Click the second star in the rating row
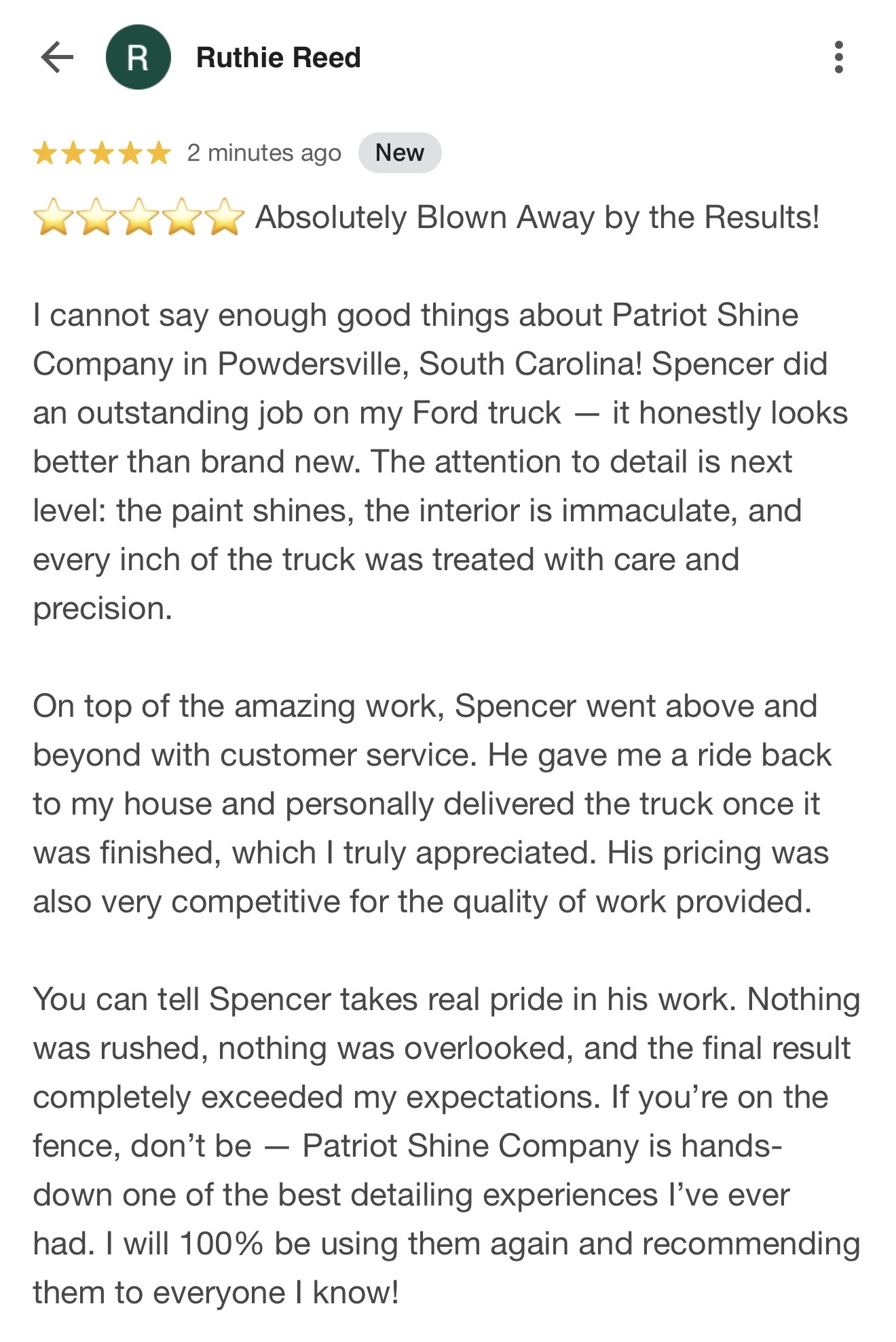 tap(73, 153)
